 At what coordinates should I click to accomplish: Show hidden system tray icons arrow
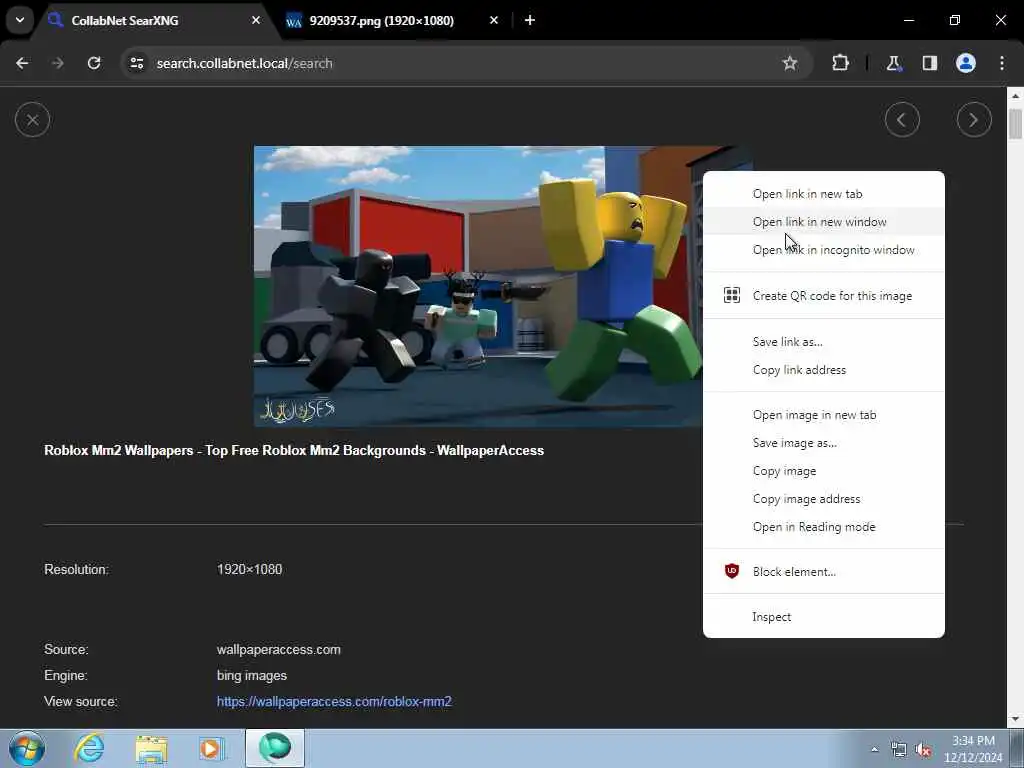tap(874, 749)
